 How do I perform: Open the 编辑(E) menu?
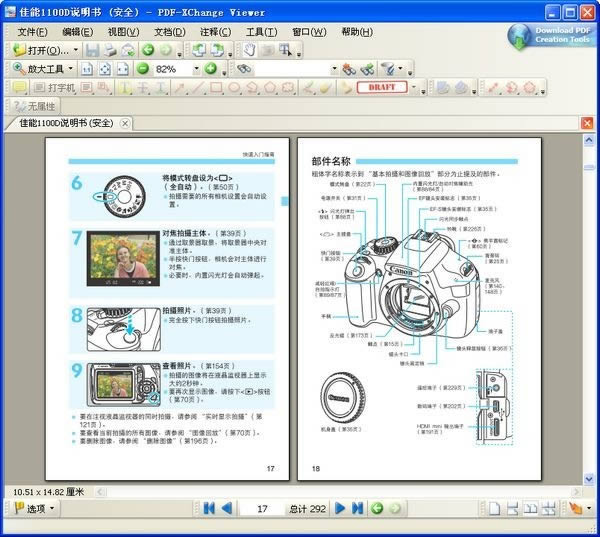pos(78,32)
